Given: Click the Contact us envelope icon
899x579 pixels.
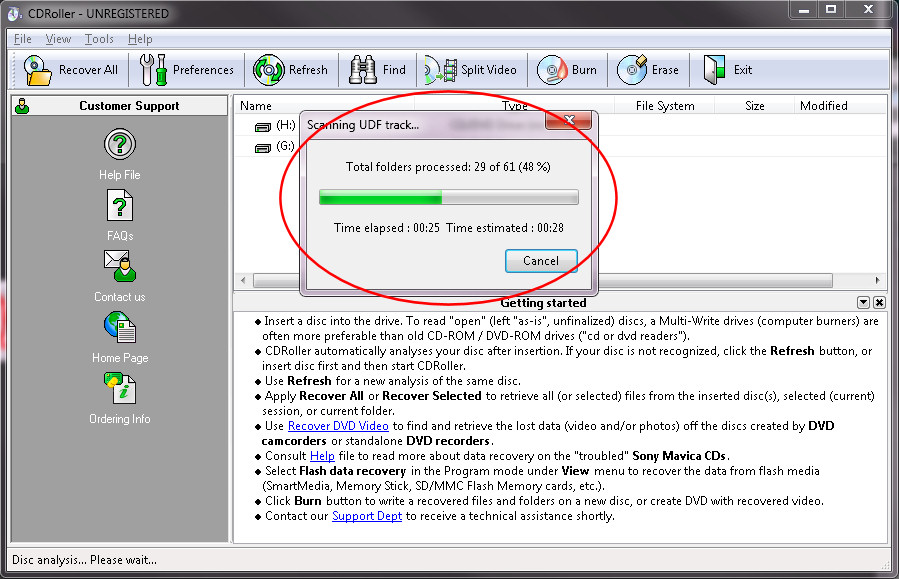Looking at the screenshot, I should 120,266.
